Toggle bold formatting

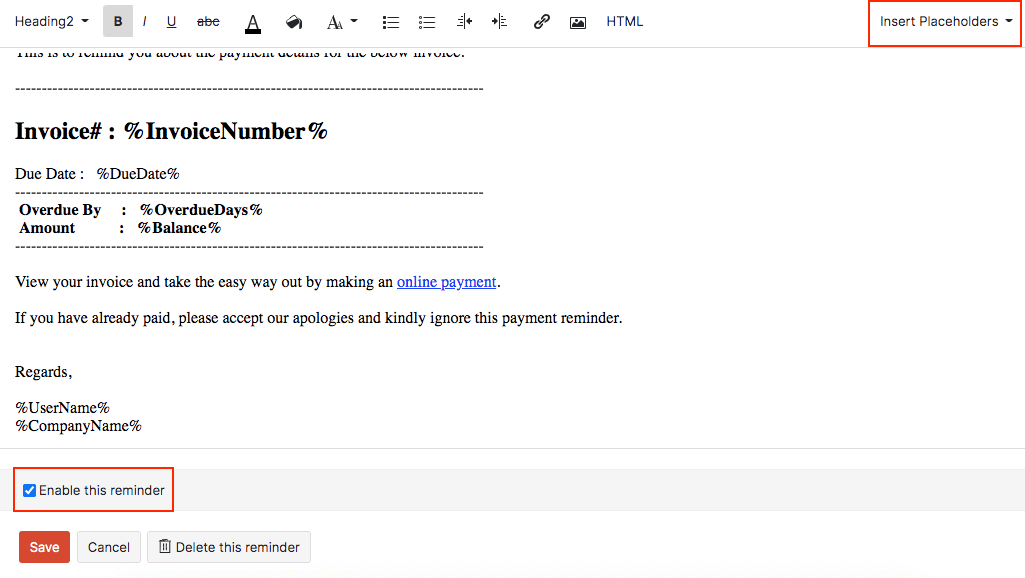point(118,21)
